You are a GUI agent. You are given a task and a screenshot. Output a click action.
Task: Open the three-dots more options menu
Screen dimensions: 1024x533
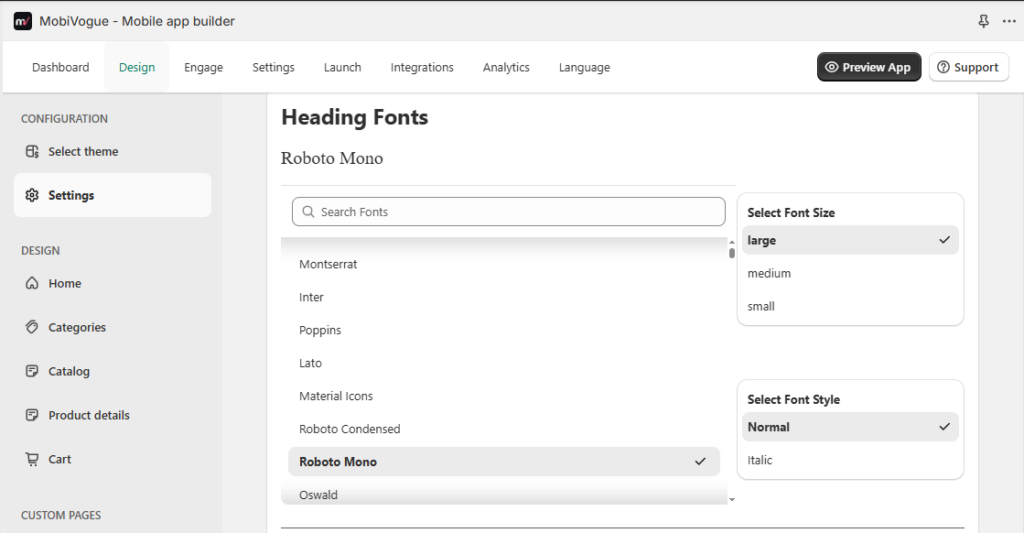click(x=1009, y=22)
